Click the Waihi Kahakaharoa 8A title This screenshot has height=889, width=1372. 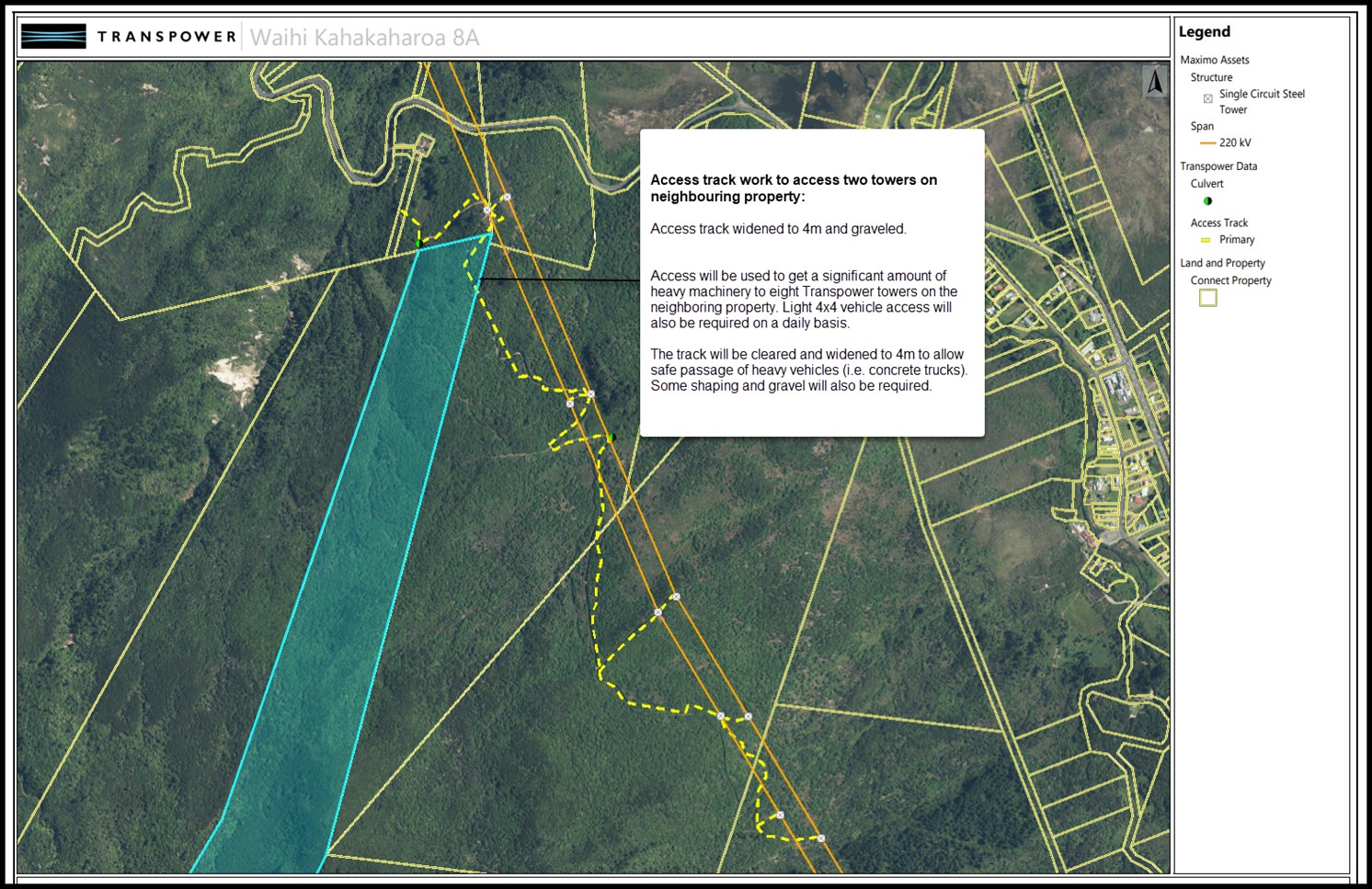click(x=364, y=38)
